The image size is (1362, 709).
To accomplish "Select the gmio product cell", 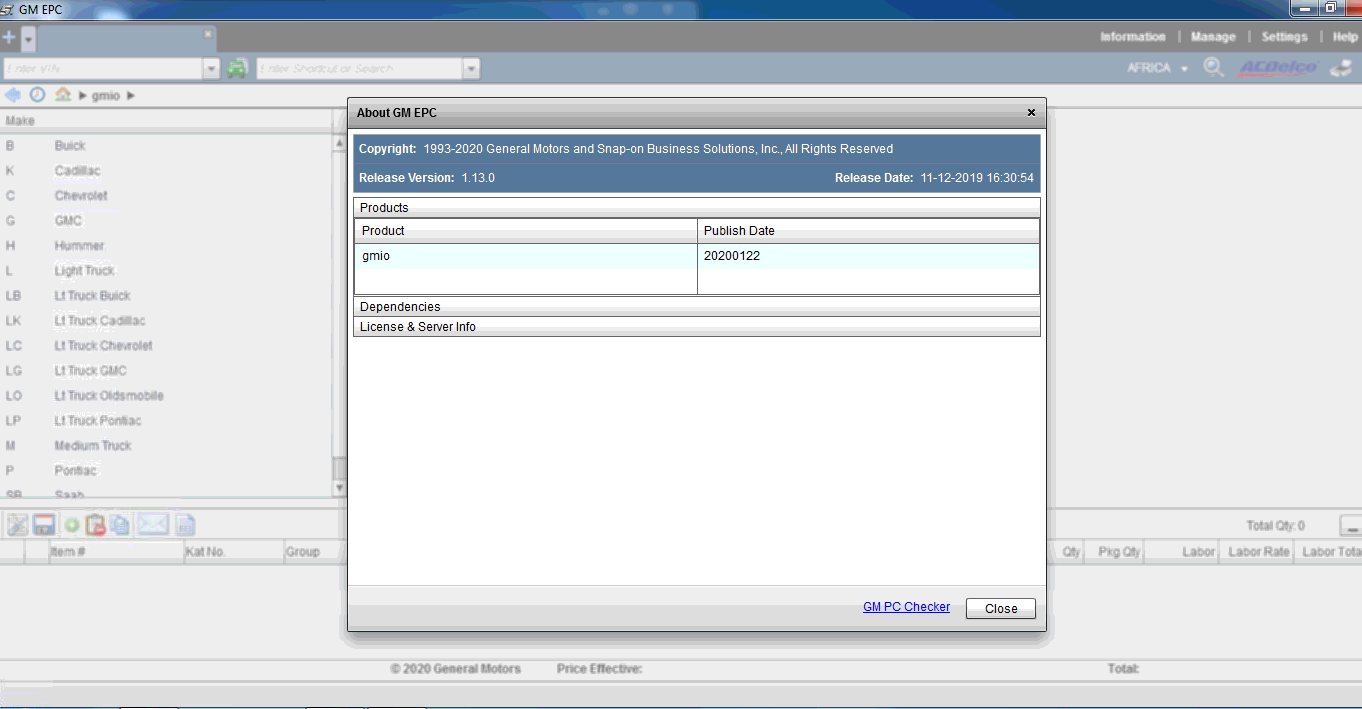I will tap(526, 256).
